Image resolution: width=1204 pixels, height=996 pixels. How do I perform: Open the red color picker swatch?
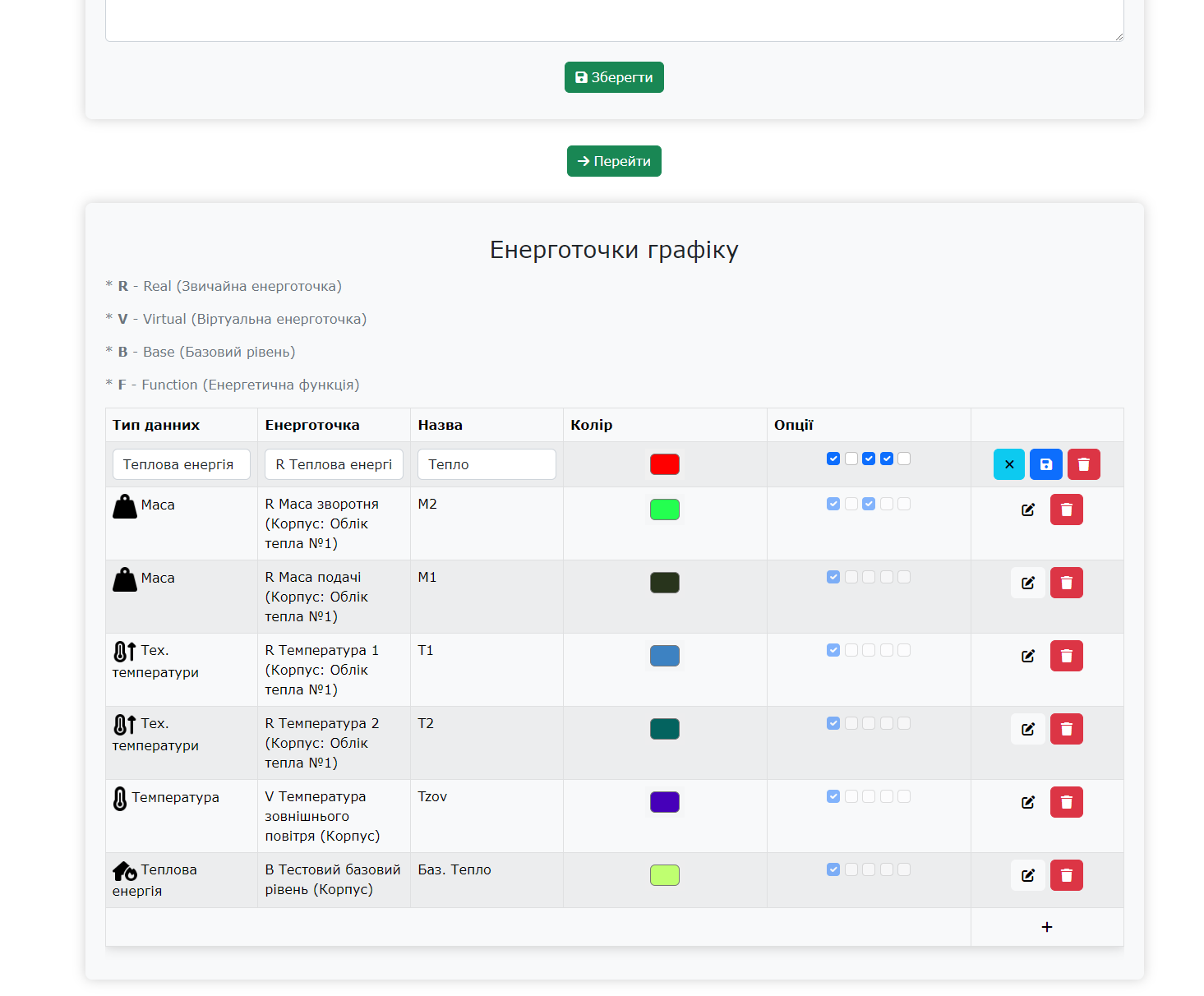[664, 464]
